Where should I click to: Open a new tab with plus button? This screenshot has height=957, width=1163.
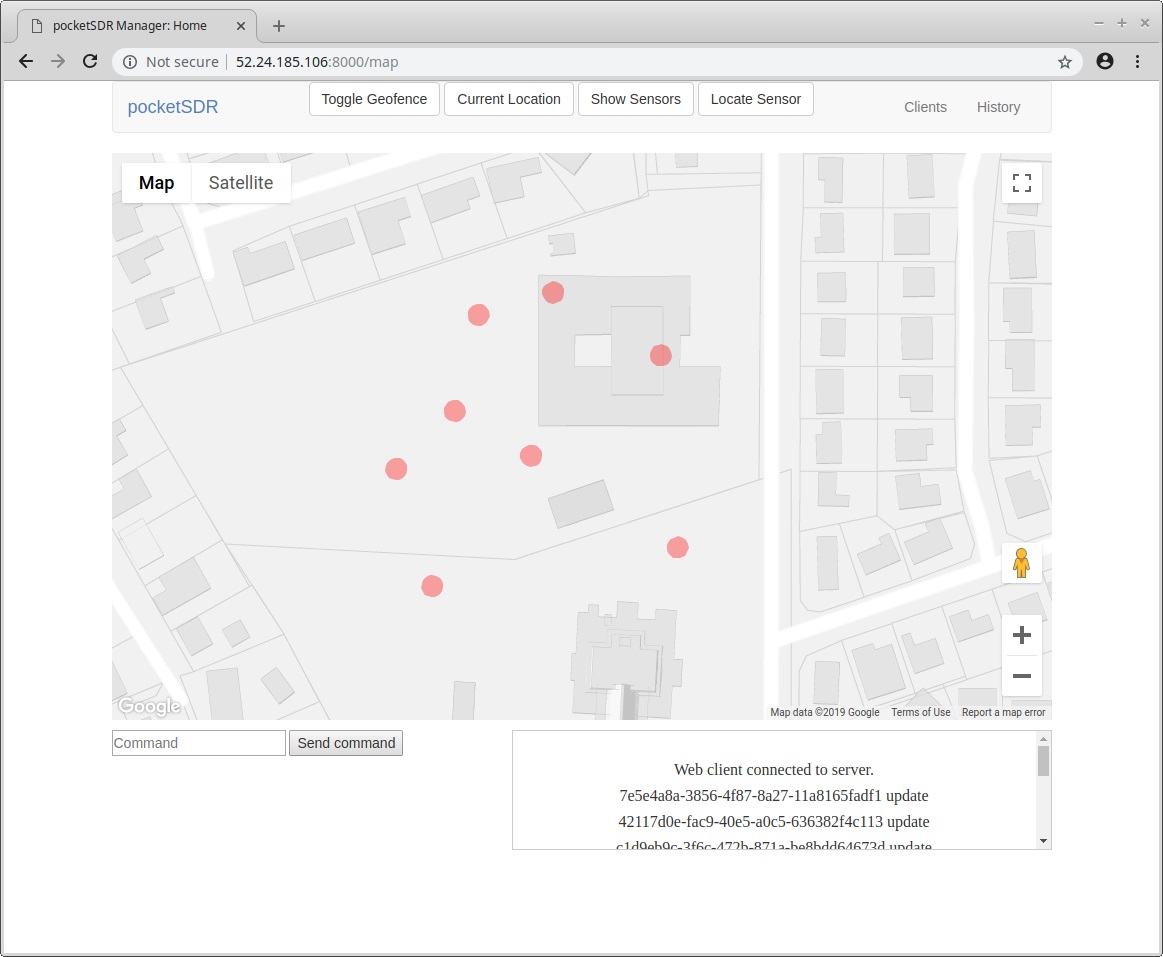click(278, 26)
